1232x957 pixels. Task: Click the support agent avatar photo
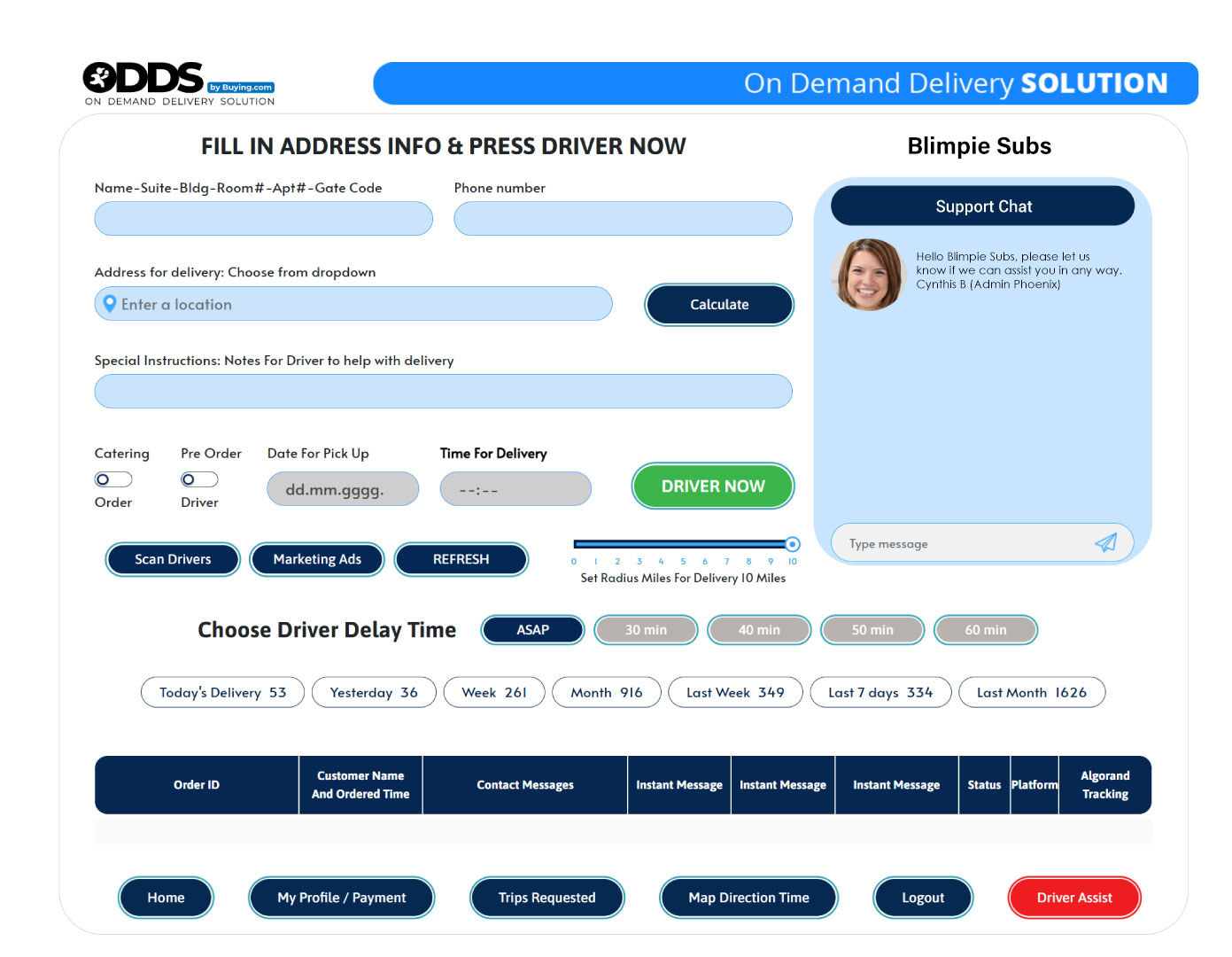tap(868, 275)
